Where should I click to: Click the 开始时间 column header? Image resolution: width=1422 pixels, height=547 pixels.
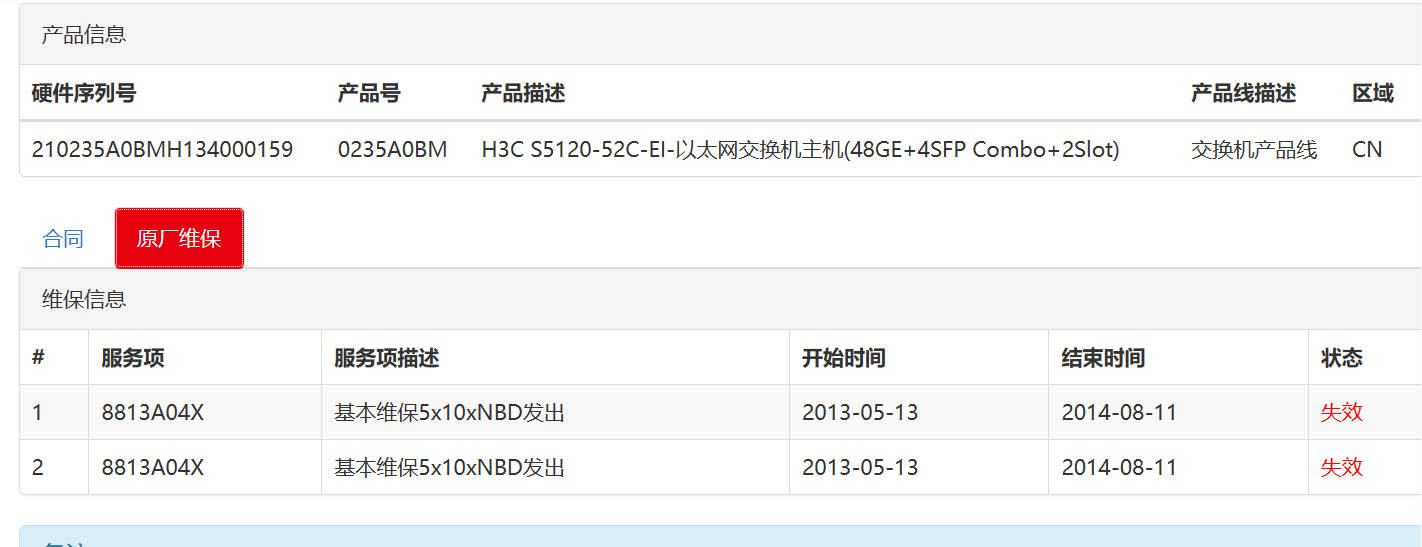(x=843, y=358)
